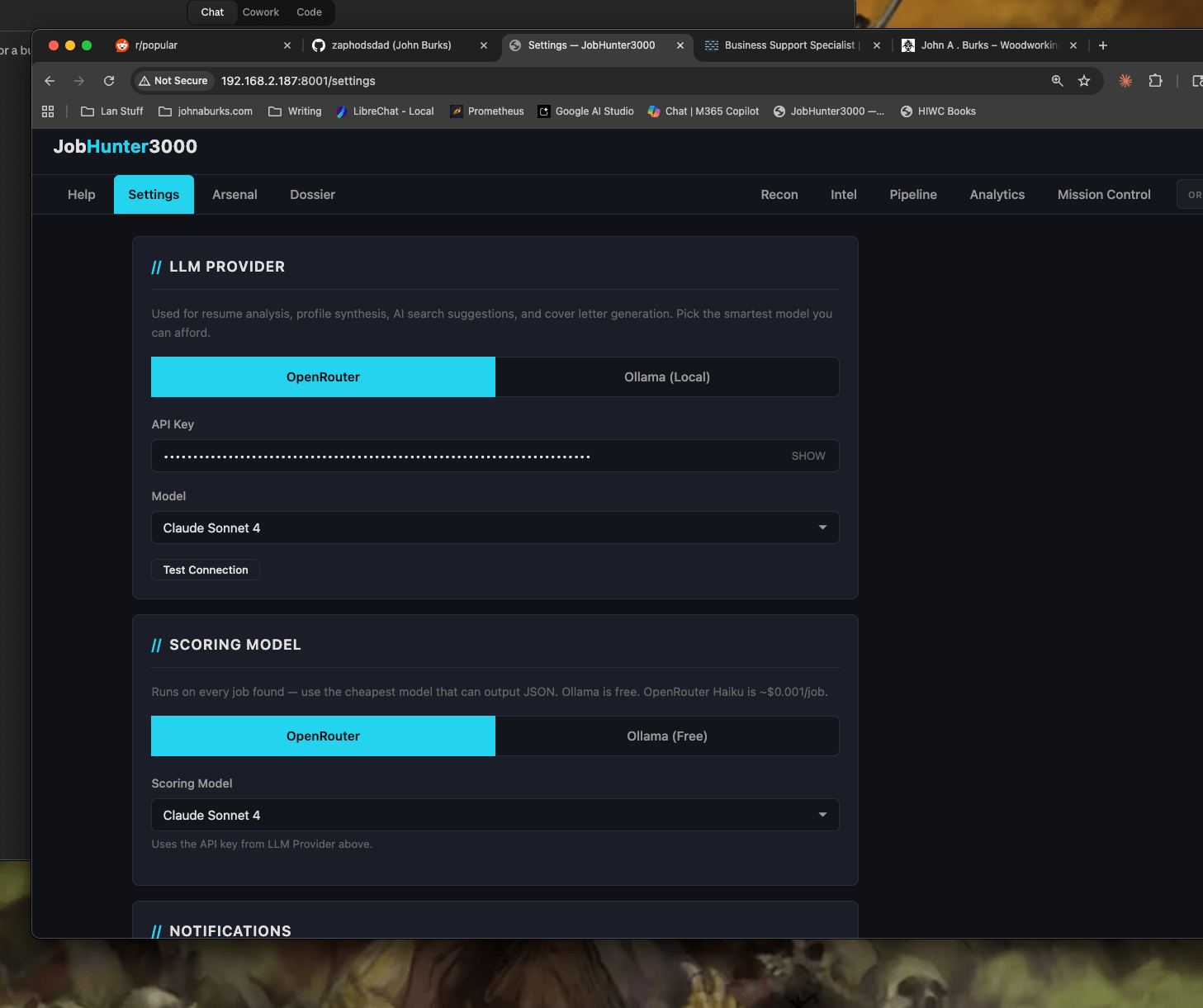The image size is (1203, 1008).
Task: Select Ollama (Local) as LLM provider
Action: 667,377
